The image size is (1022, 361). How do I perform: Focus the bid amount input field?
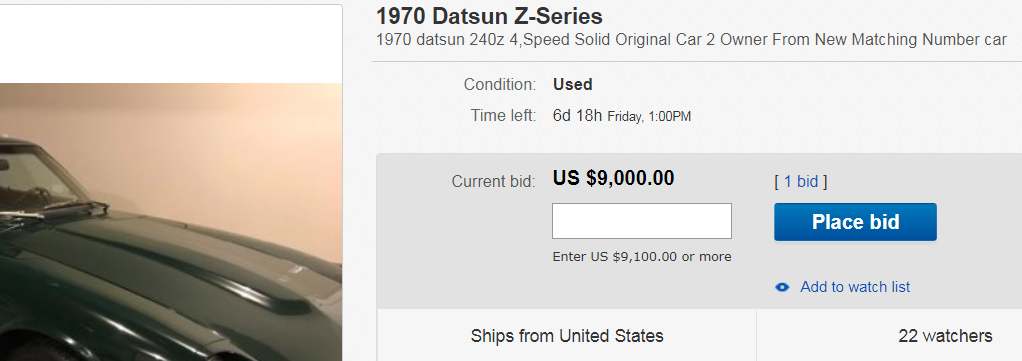tap(642, 221)
